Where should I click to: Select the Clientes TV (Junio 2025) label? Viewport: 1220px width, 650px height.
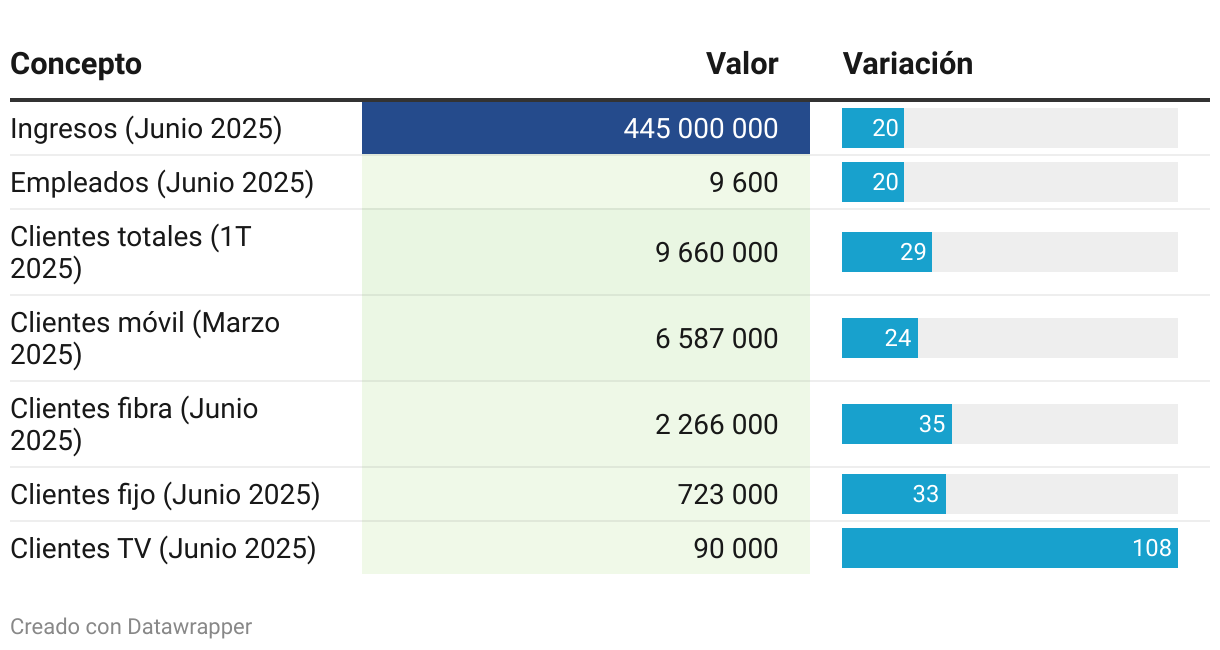click(163, 549)
